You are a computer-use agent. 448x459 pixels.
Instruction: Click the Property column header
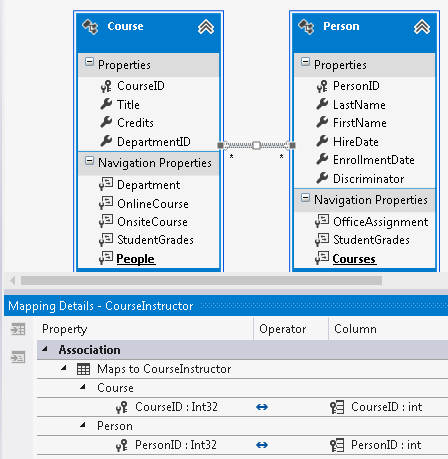(65, 329)
